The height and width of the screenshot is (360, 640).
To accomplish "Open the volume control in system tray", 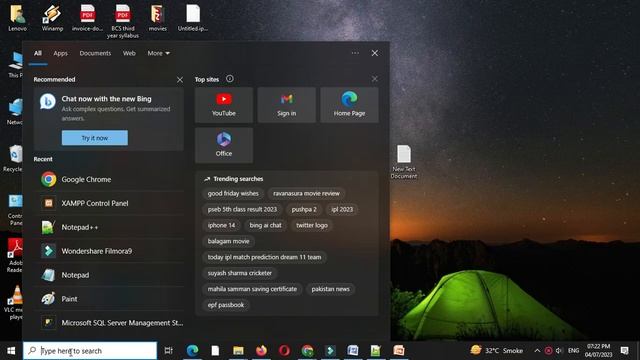I will click(x=559, y=351).
